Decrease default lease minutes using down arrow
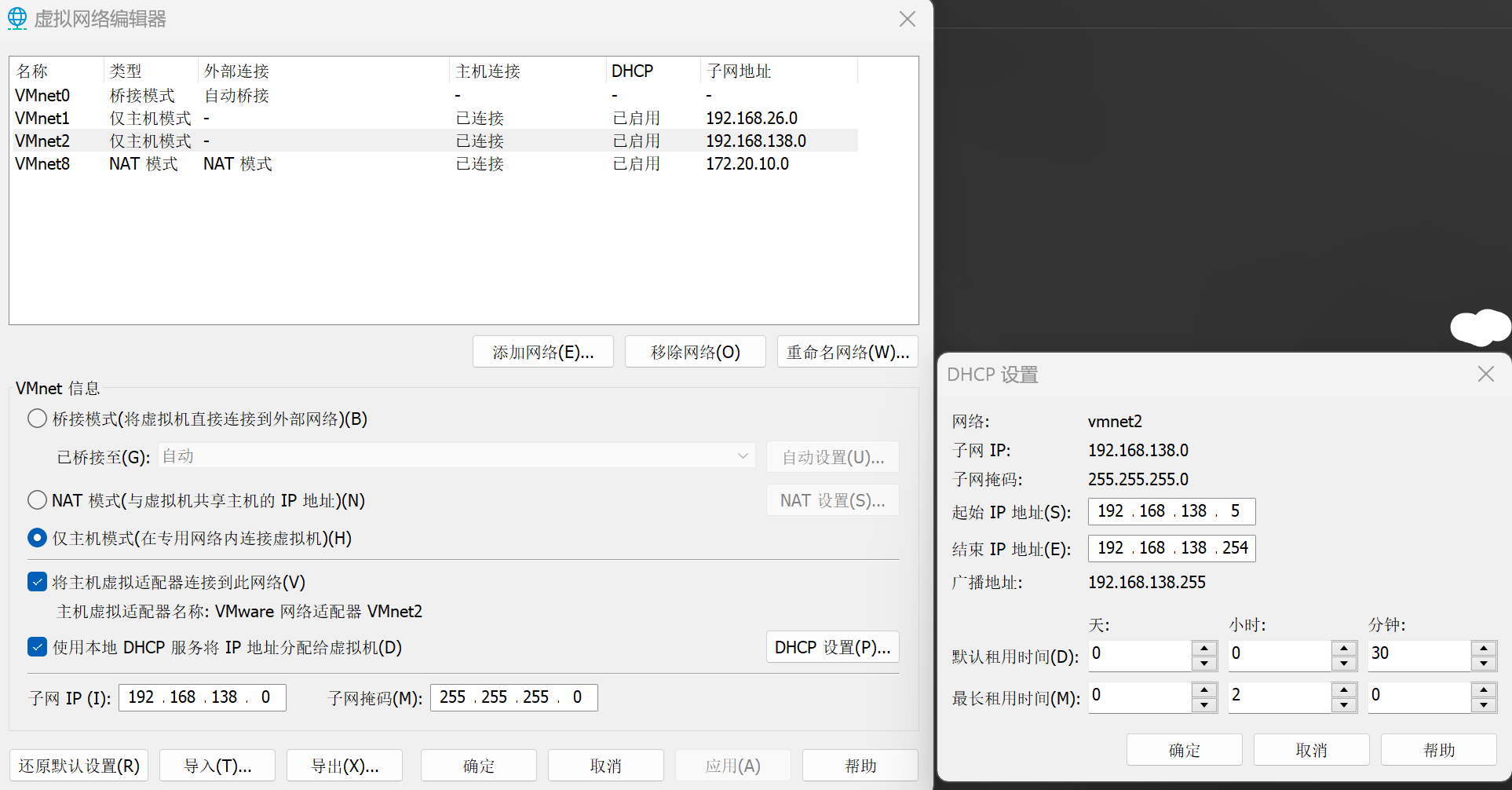Viewport: 1512px width, 790px height. click(1483, 664)
